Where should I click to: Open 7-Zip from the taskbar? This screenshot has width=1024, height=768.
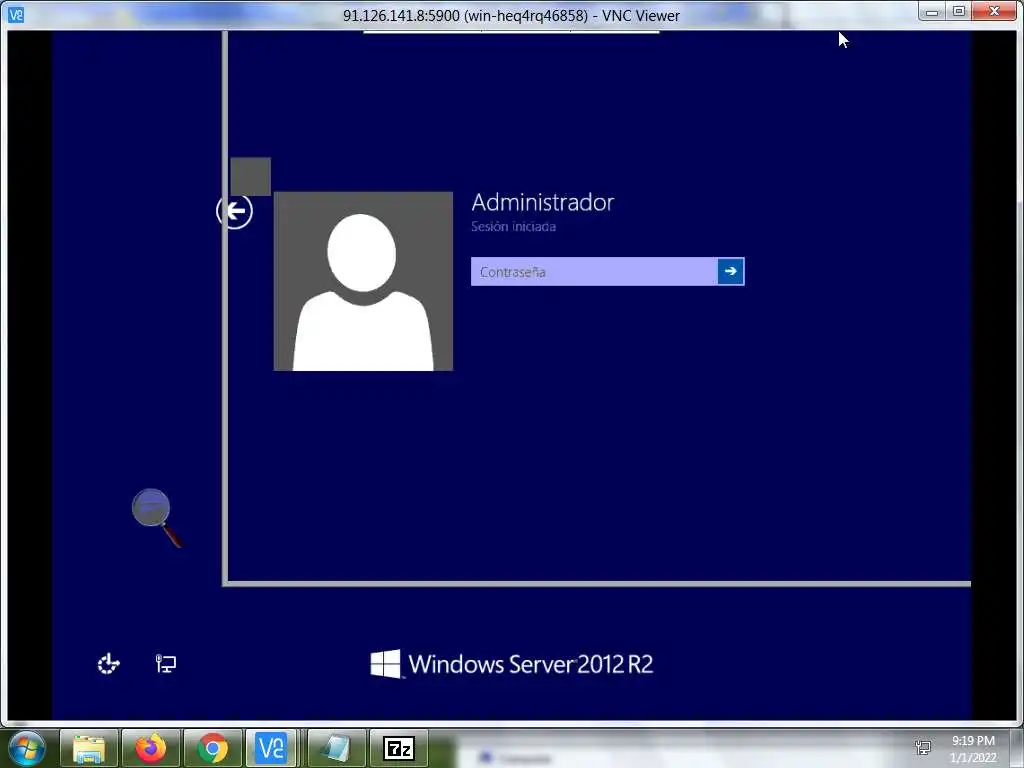pyautogui.click(x=399, y=748)
